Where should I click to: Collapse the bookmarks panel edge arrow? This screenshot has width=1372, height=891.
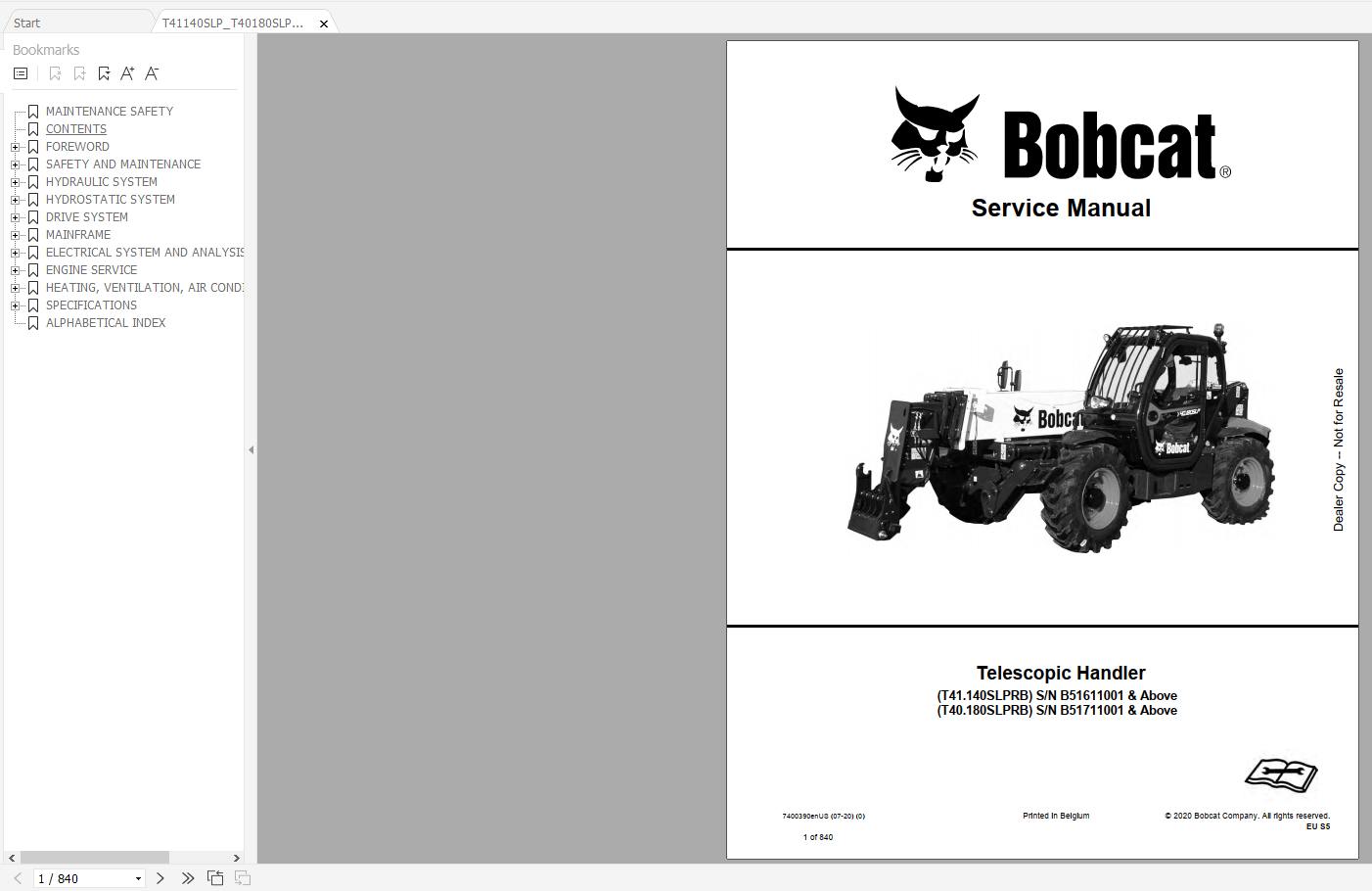click(251, 449)
